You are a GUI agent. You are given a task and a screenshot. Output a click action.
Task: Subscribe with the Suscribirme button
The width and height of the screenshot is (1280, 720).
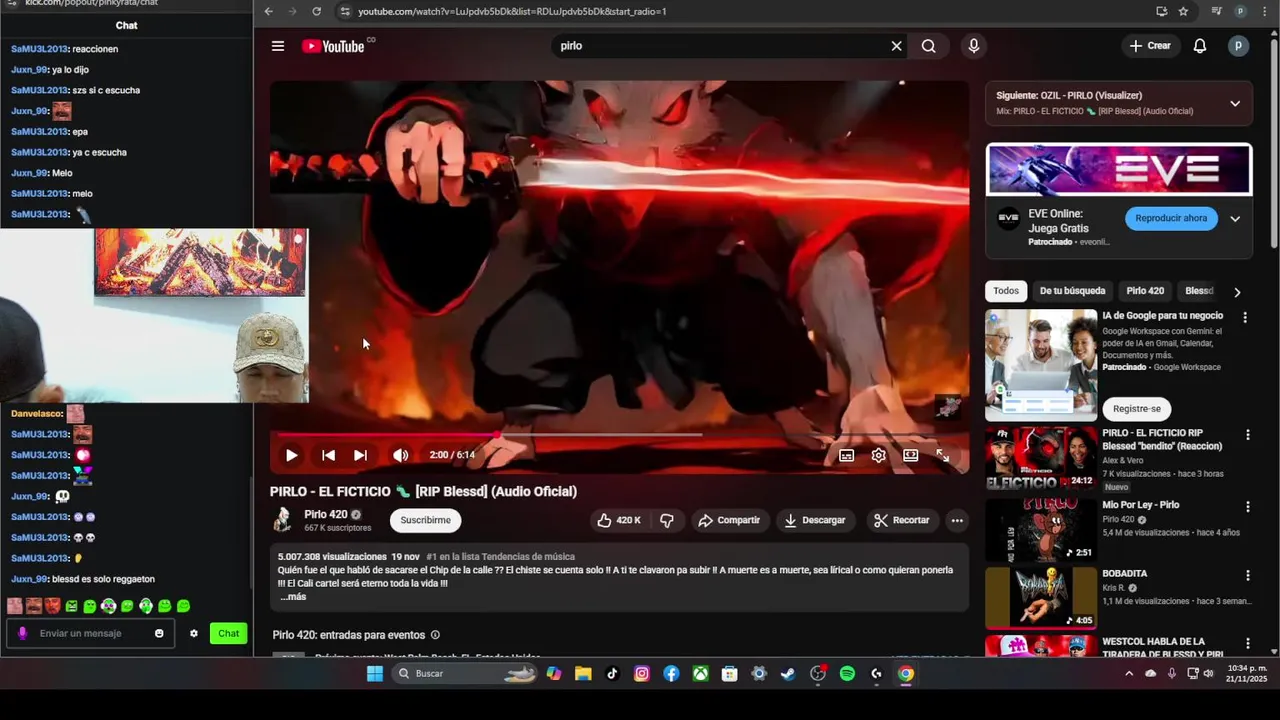[426, 520]
